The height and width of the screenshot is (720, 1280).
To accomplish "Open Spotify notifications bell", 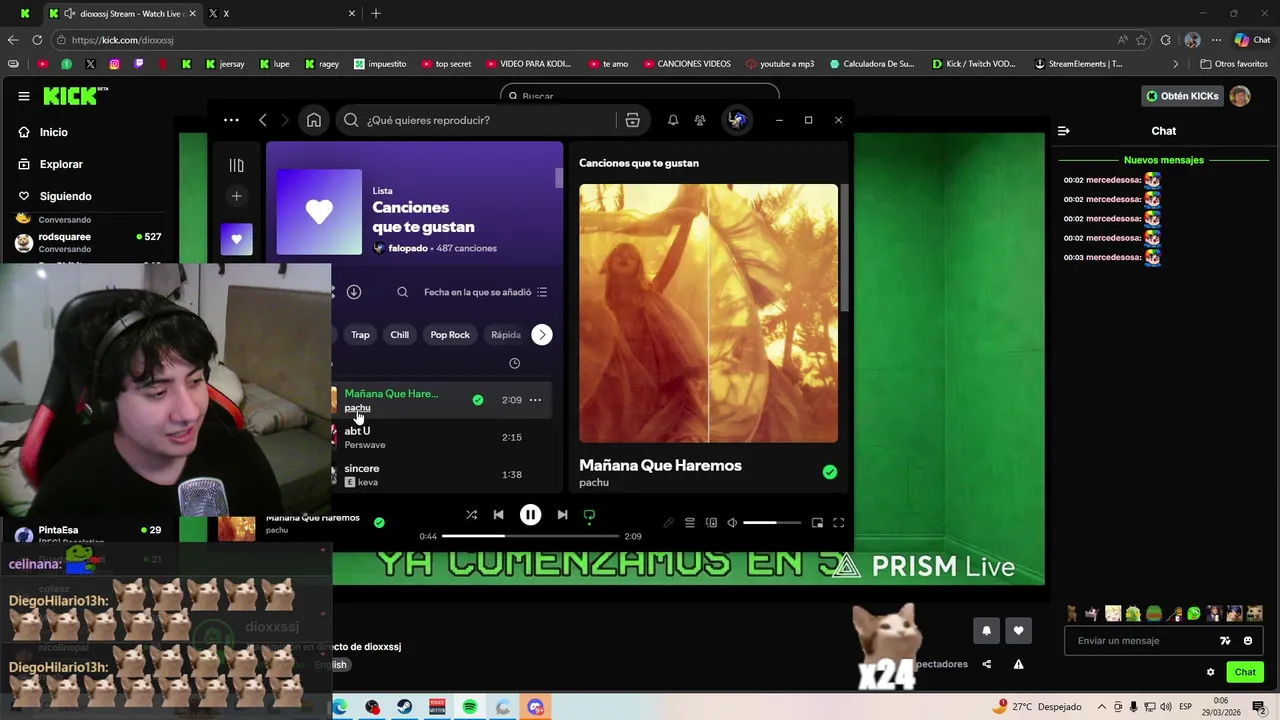I will pos(673,120).
